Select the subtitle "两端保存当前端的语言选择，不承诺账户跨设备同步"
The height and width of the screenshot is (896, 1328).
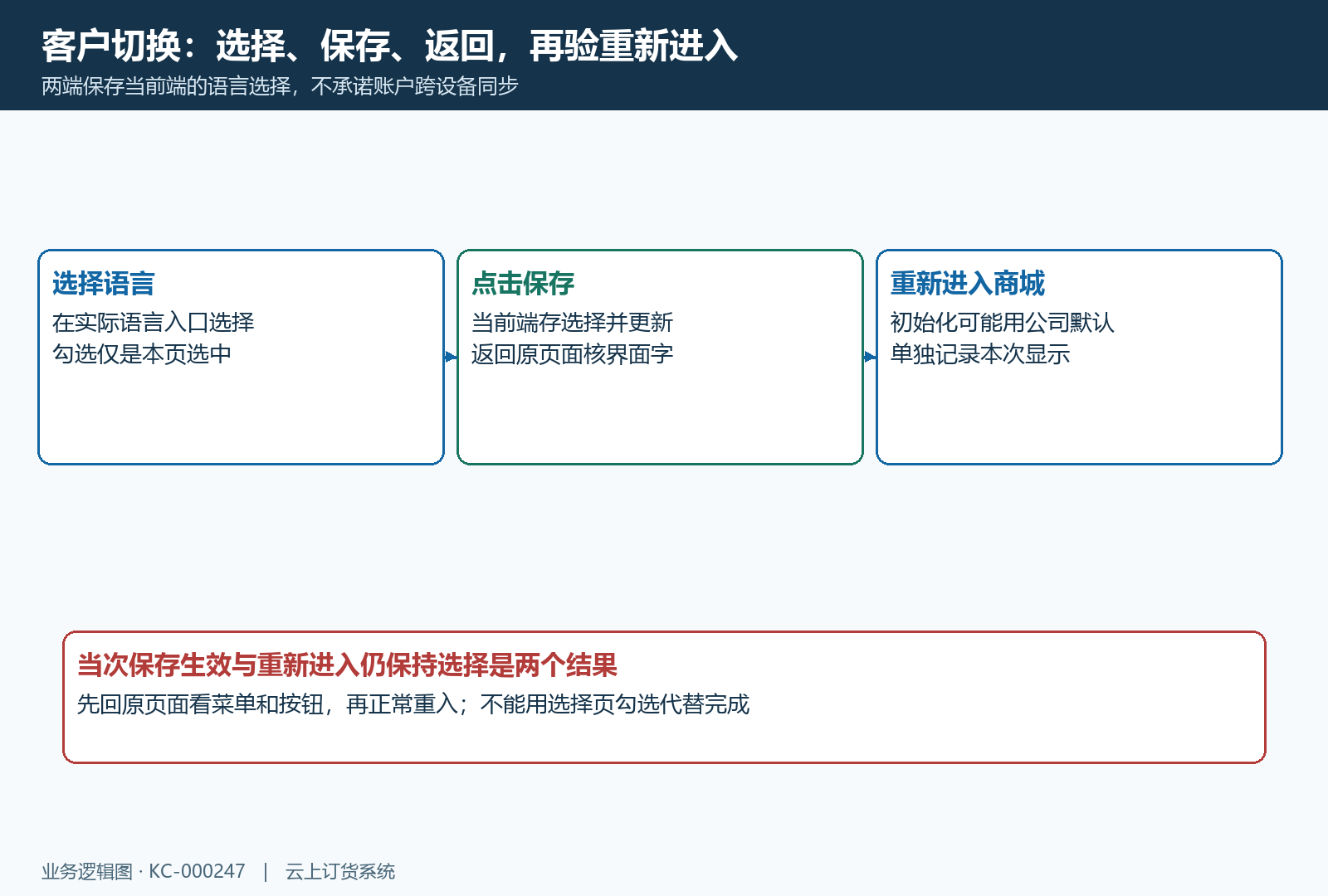[280, 86]
